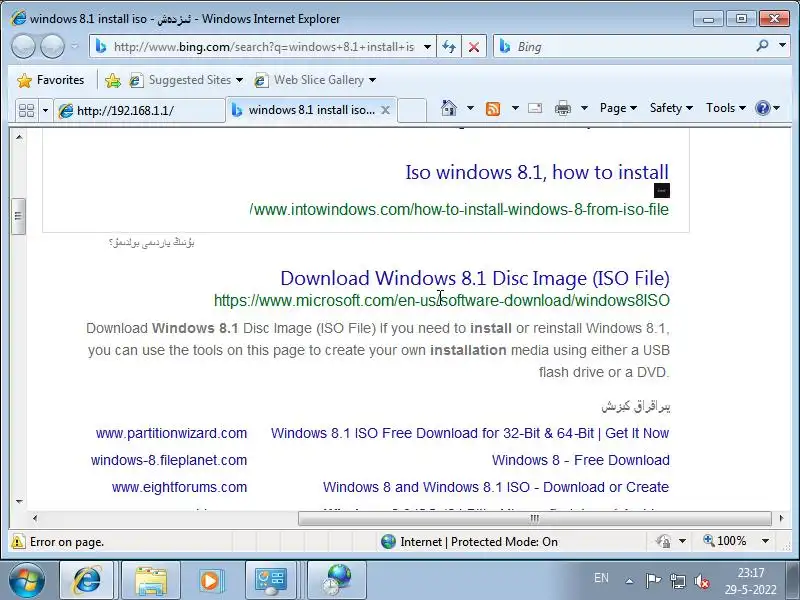The image size is (800, 600).
Task: Click the vertical scrollbar down arrow
Action: pos(19,502)
